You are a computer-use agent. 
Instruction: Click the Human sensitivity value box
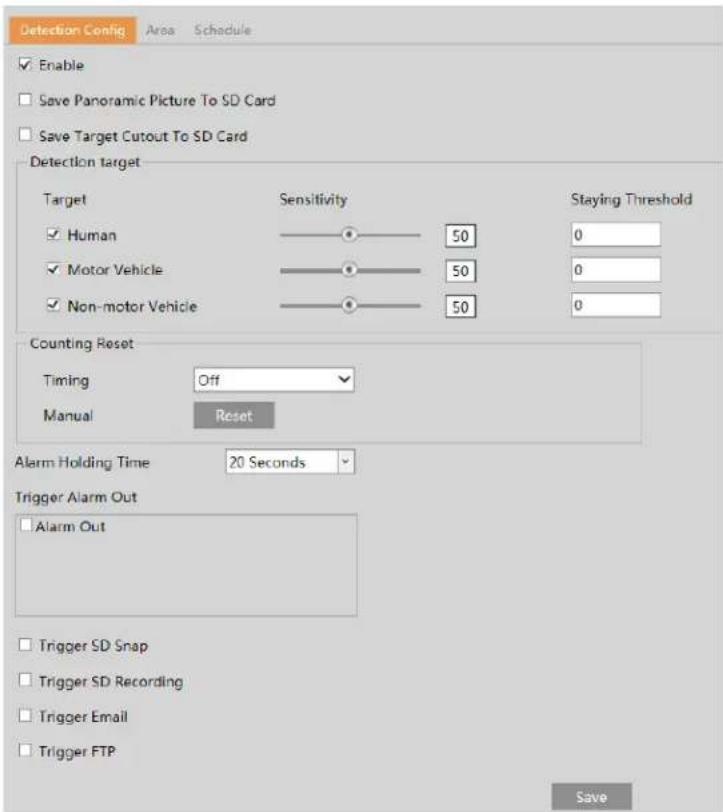(x=460, y=236)
